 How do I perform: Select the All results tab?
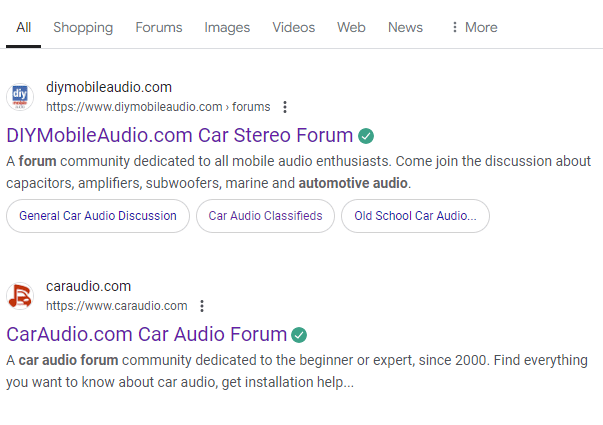coord(23,27)
